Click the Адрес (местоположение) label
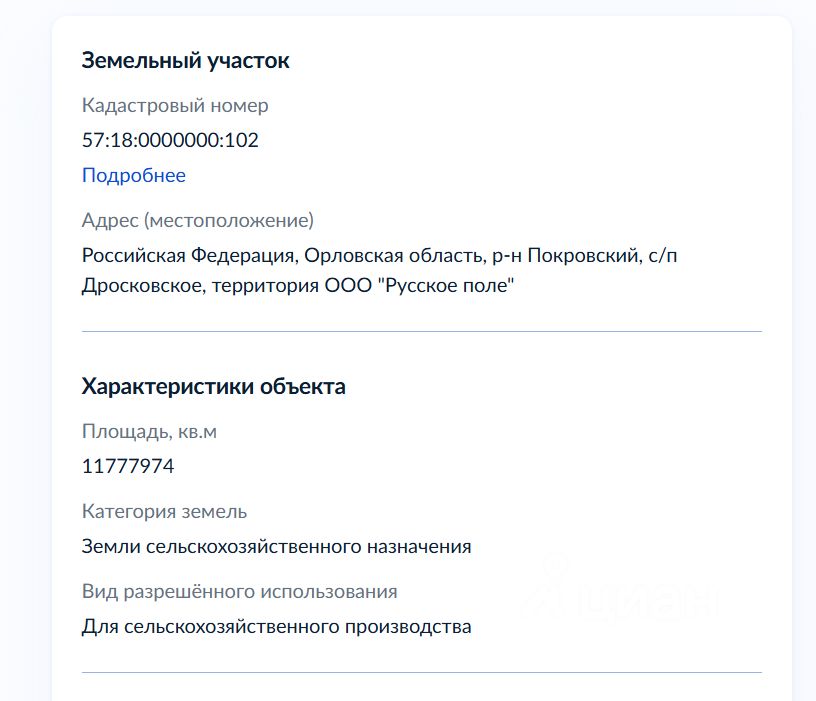Viewport: 816px width, 701px height. 197,220
